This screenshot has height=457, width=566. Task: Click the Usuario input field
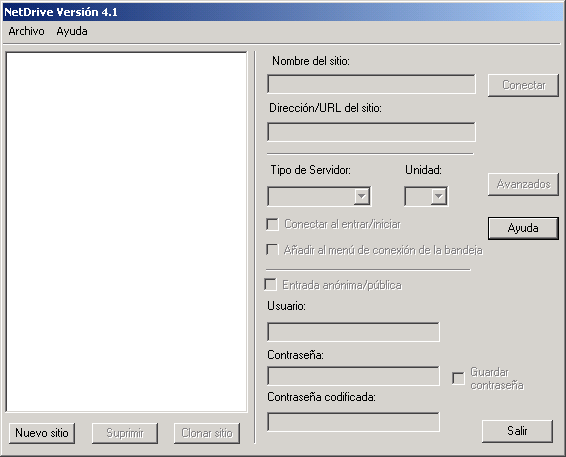pos(353,332)
